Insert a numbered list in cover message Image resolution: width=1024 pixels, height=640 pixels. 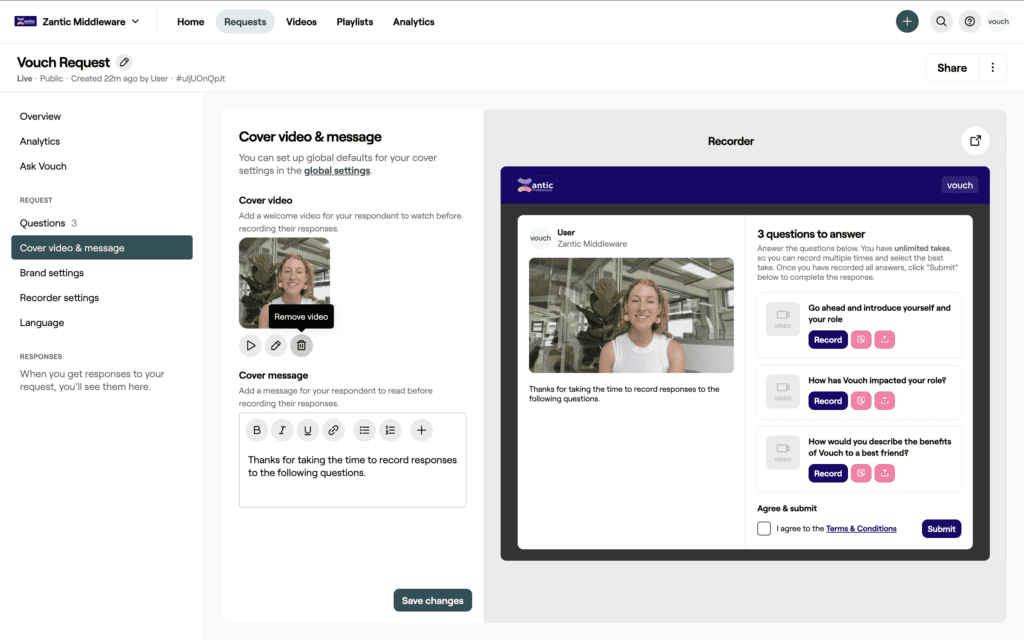(x=390, y=430)
